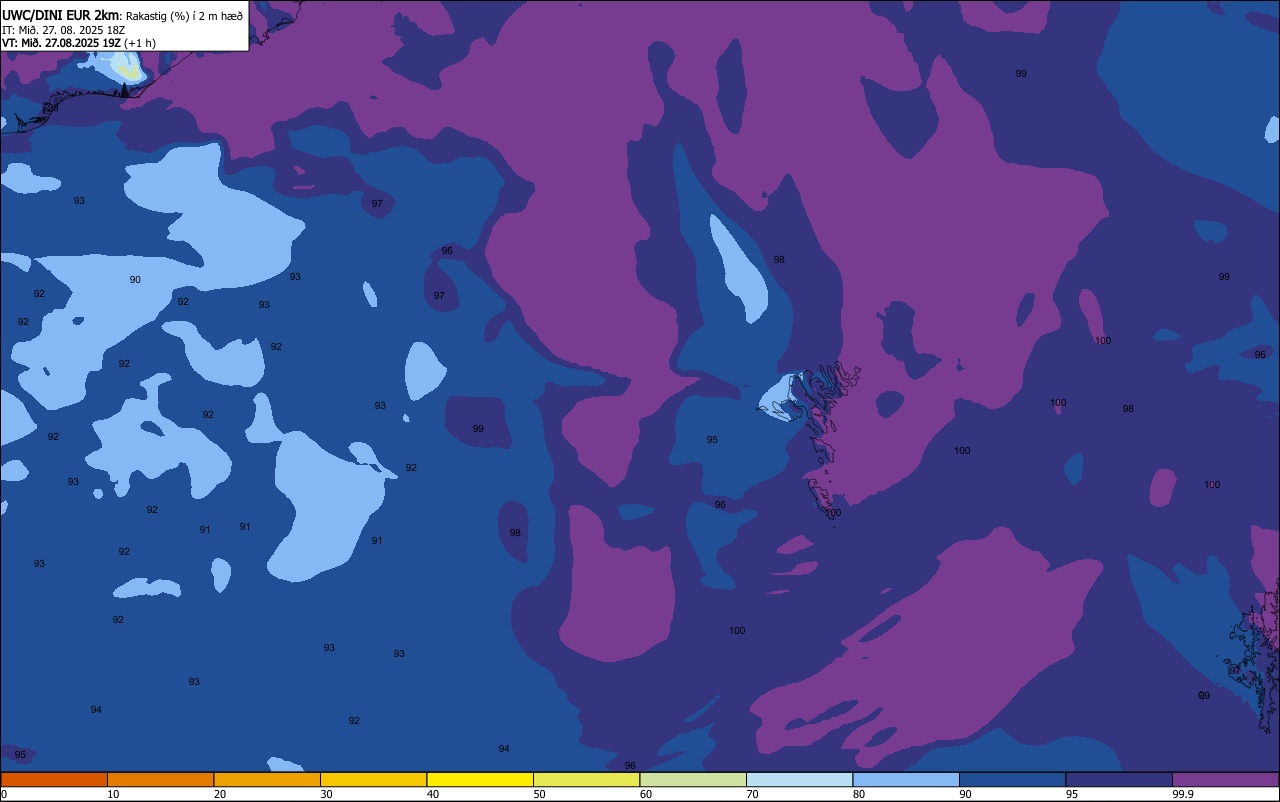Image resolution: width=1280 pixels, height=802 pixels.
Task: Click the legend tick label '95'
Action: [x=1072, y=794]
